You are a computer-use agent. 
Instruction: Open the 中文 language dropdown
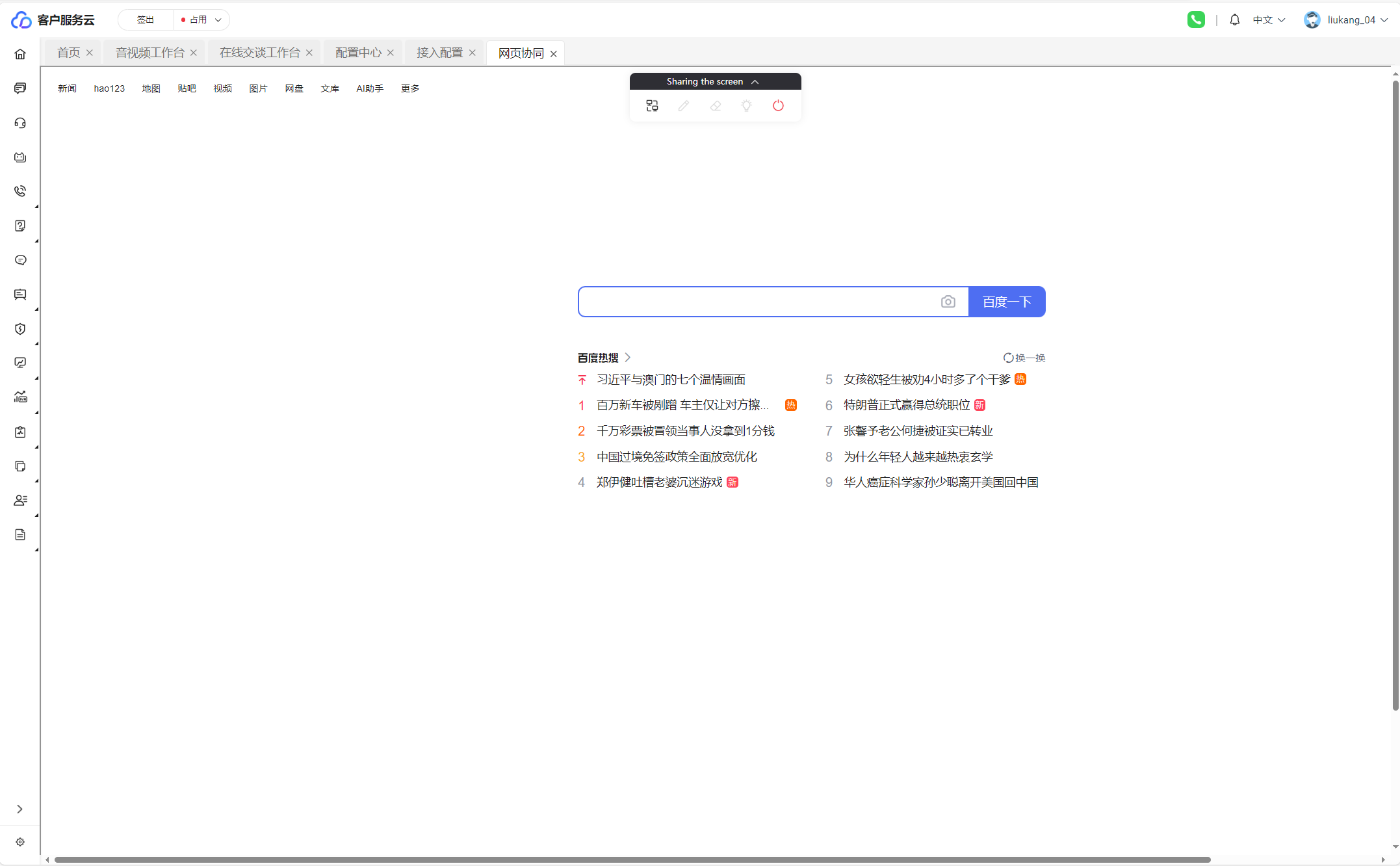1269,20
